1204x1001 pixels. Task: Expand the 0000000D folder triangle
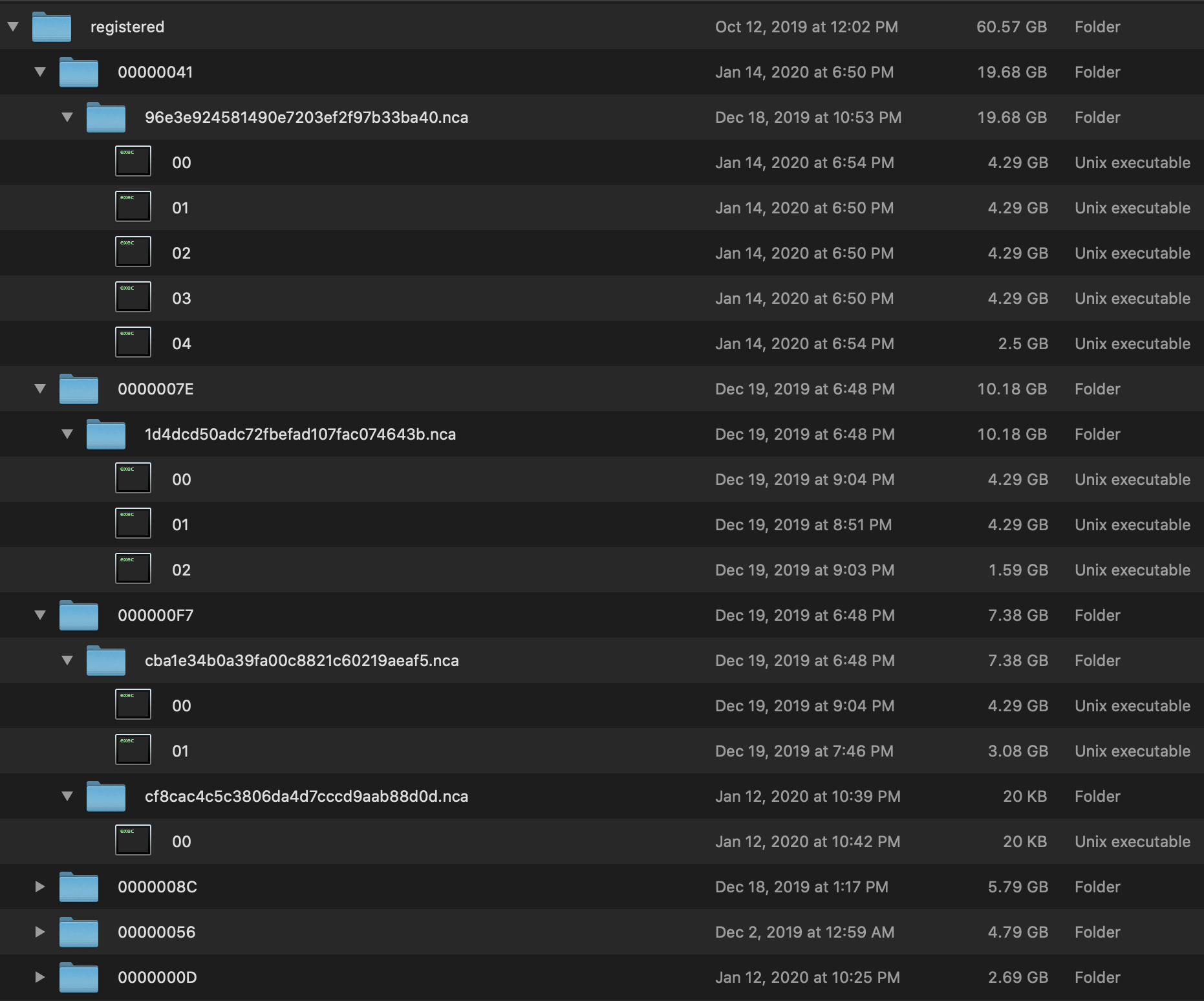tap(40, 977)
